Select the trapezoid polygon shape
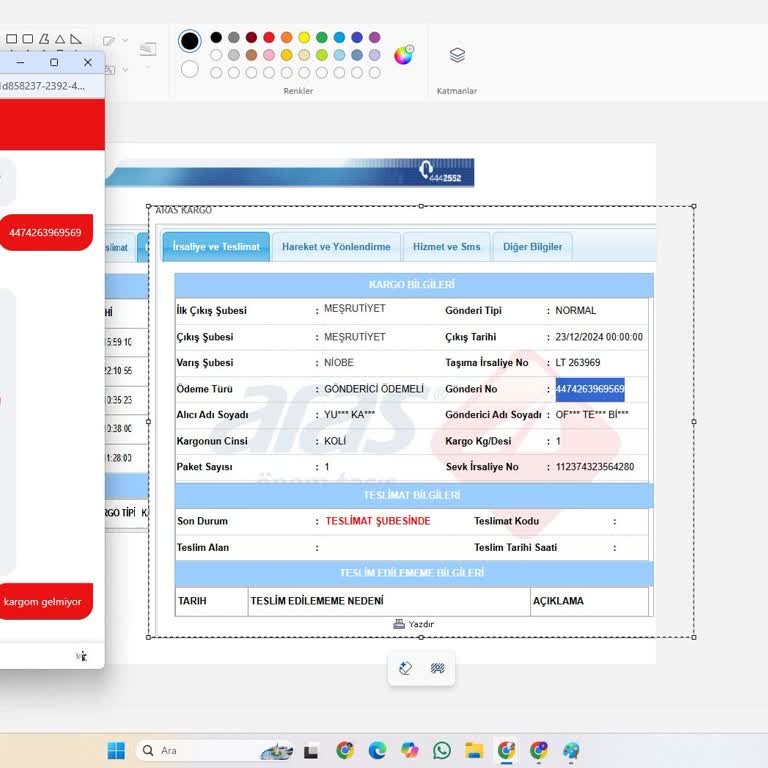 coord(44,39)
